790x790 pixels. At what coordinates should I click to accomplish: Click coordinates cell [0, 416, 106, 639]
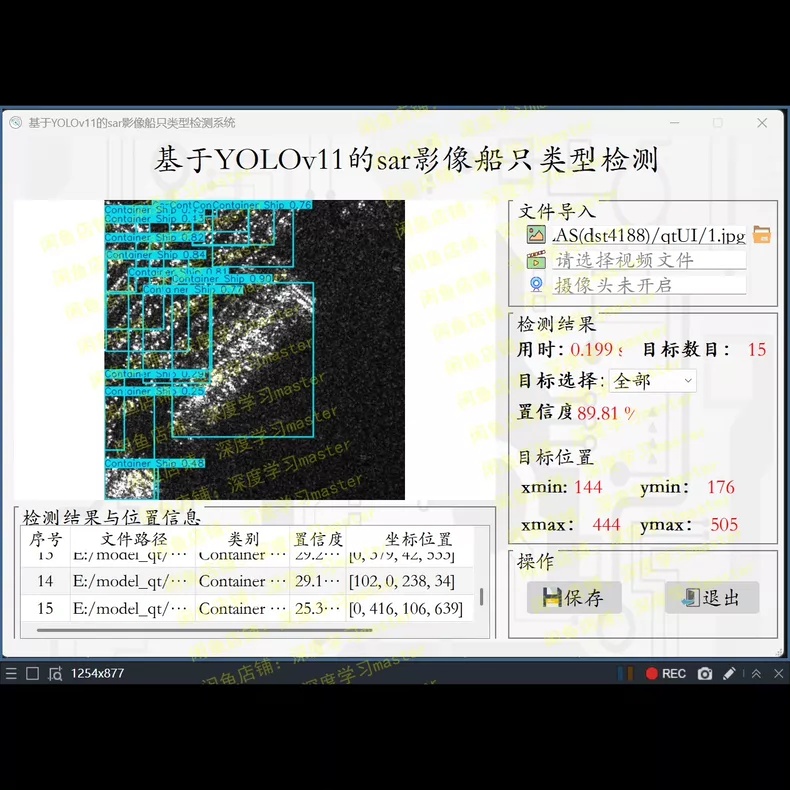pyautogui.click(x=409, y=608)
